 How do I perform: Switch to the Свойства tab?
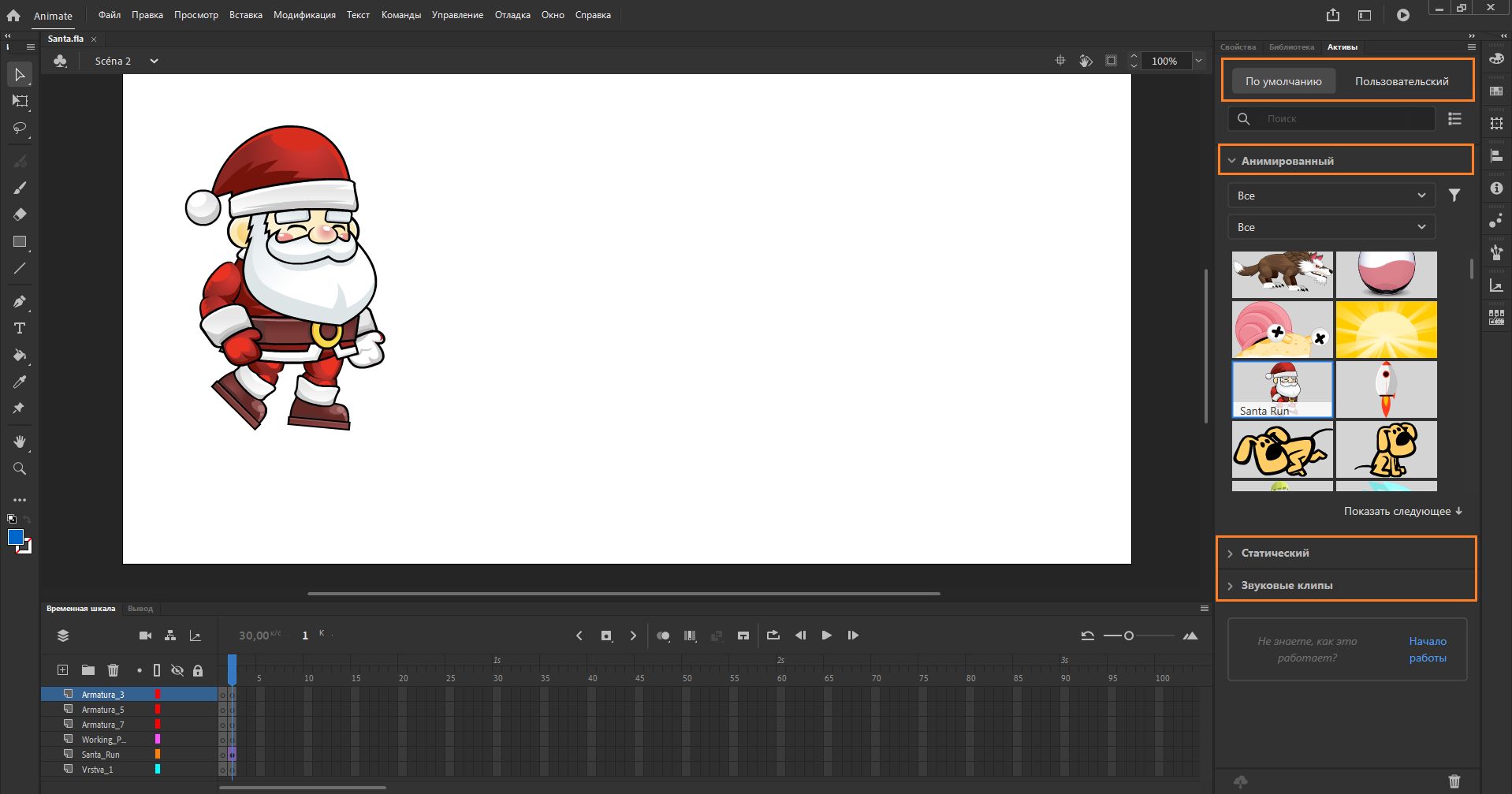[1238, 47]
